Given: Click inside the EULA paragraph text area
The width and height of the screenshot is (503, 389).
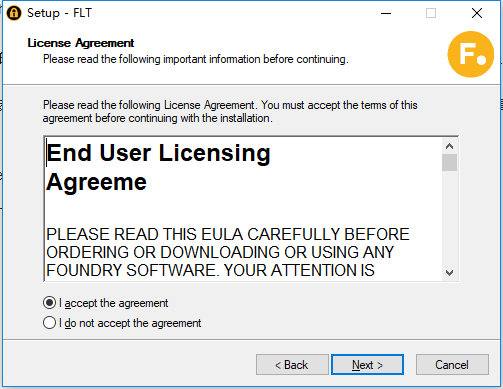Looking at the screenshot, I should (227, 252).
